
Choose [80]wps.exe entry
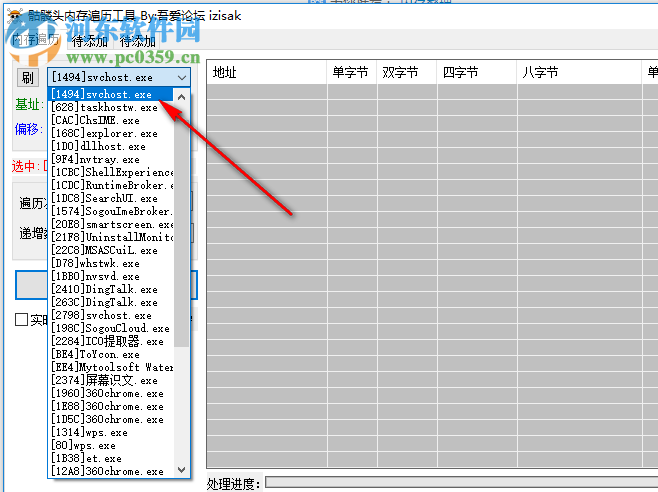tap(111, 446)
